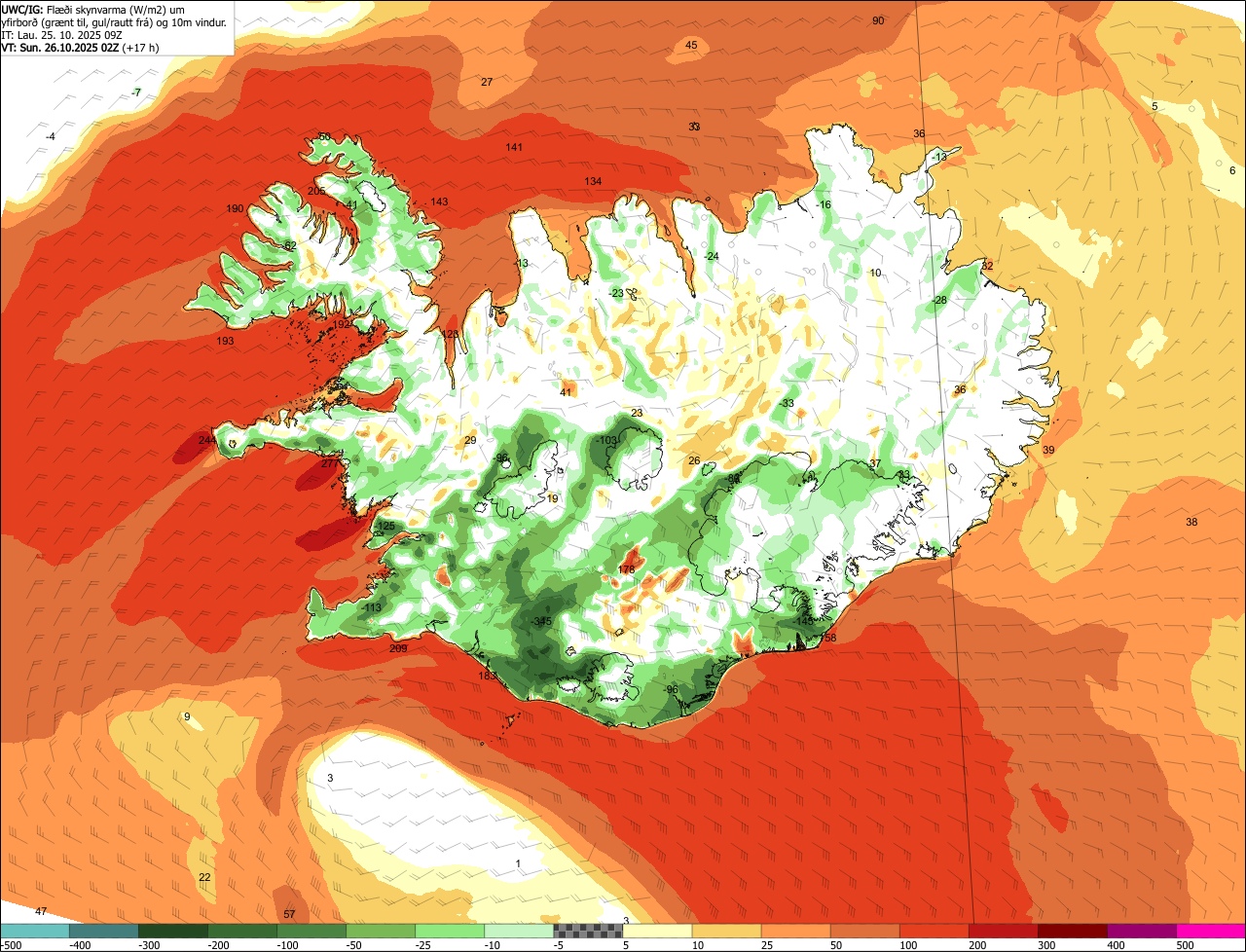Click the legend swatch between -200 and -100
Viewport: 1246px width, 952px height.
242,931
